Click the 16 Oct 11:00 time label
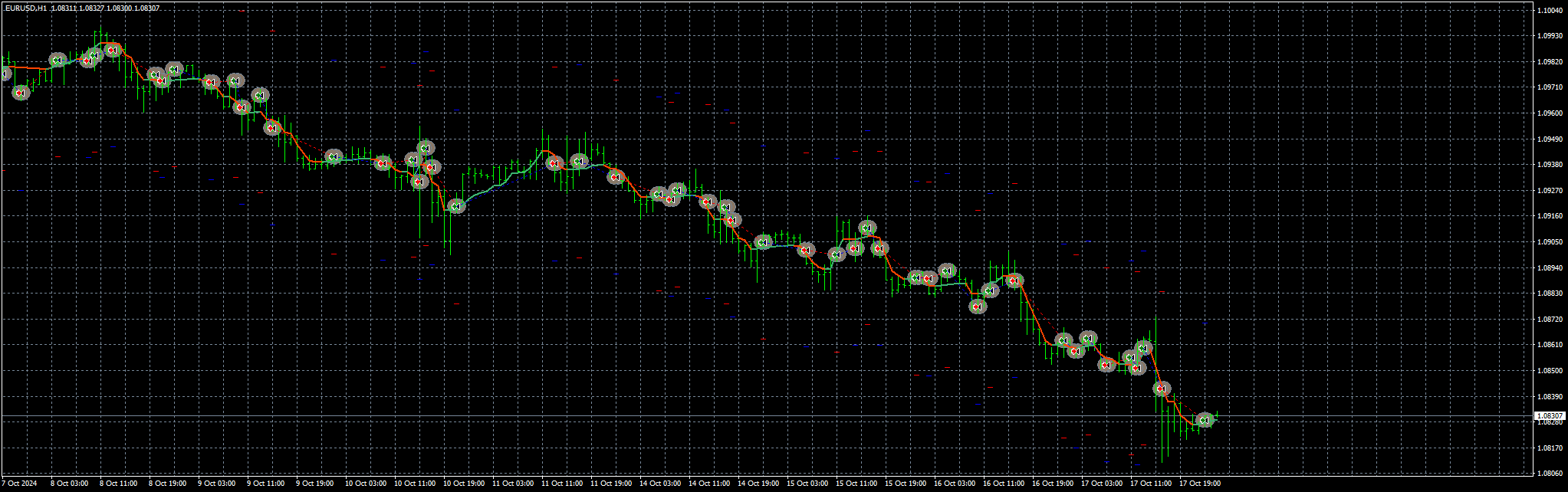Viewport: 1568px width, 492px height. [1004, 484]
